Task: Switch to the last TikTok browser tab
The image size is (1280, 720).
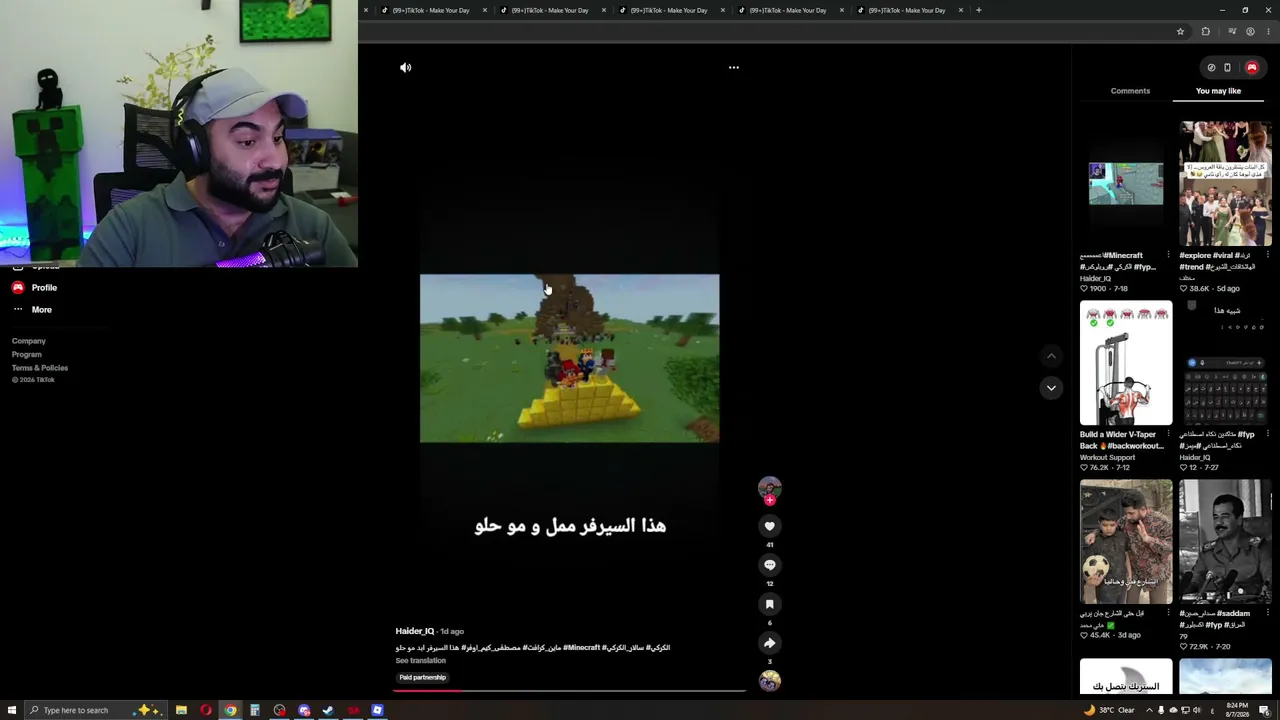Action: 906,10
